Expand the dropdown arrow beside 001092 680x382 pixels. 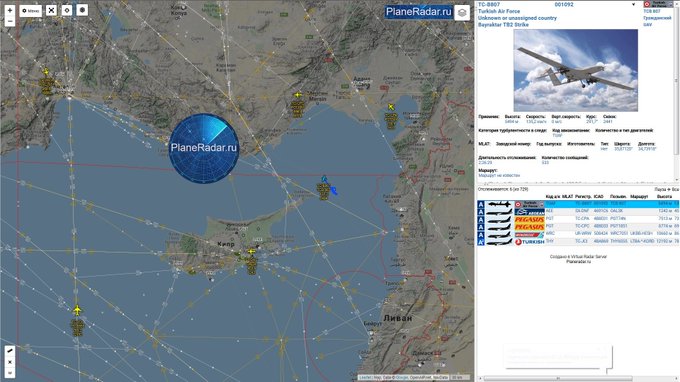click(x=634, y=4)
